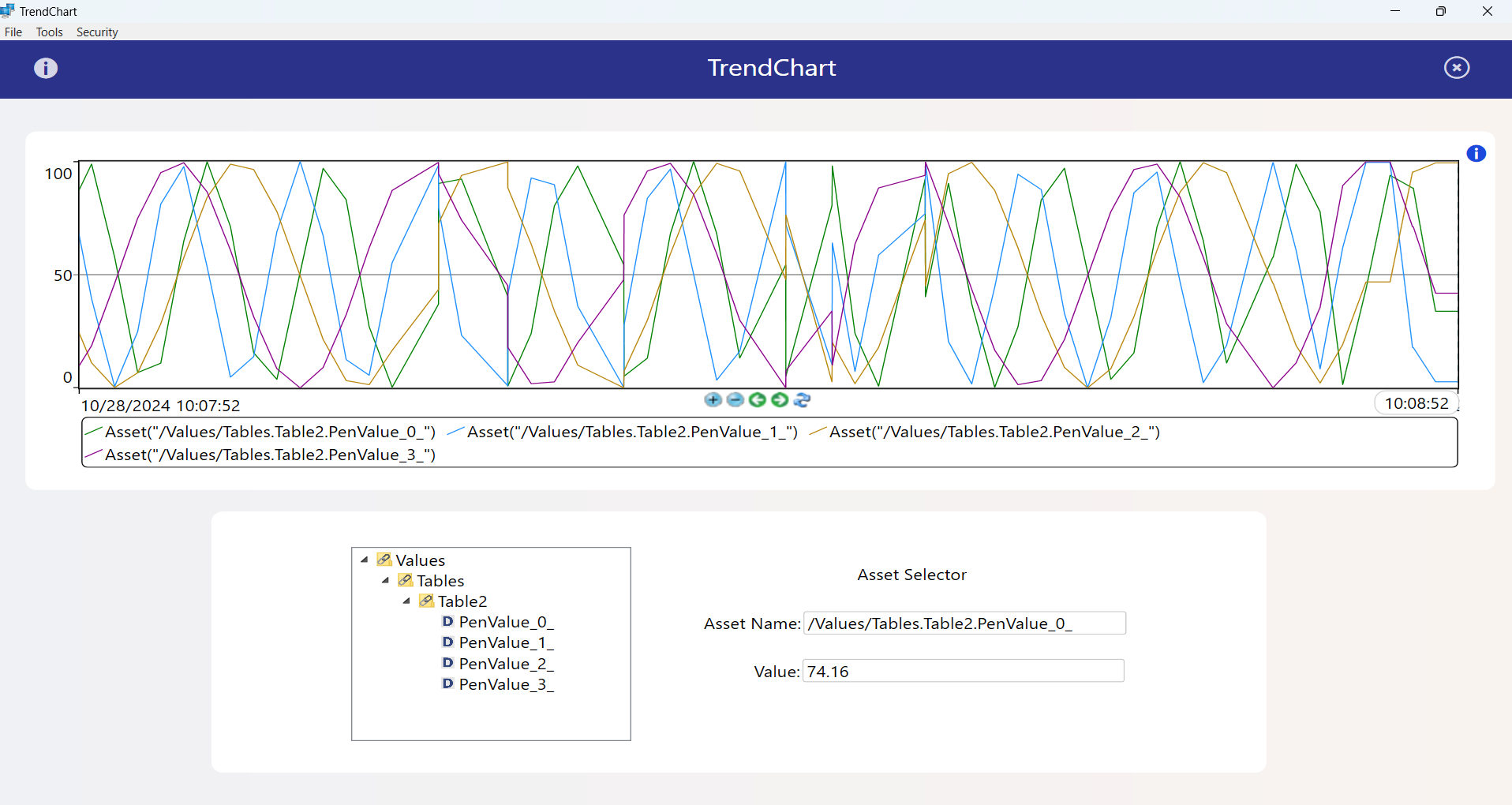Screen dimensions: 1512x805
Task: Open the Security menu
Action: point(97,32)
